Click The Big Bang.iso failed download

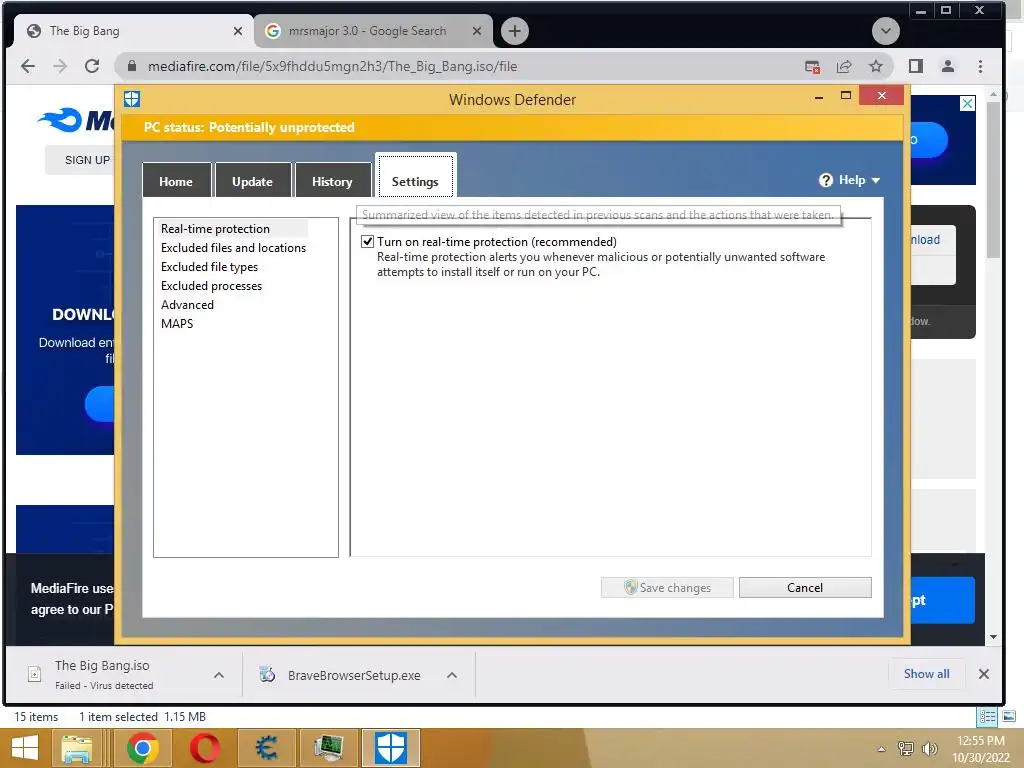point(104,675)
